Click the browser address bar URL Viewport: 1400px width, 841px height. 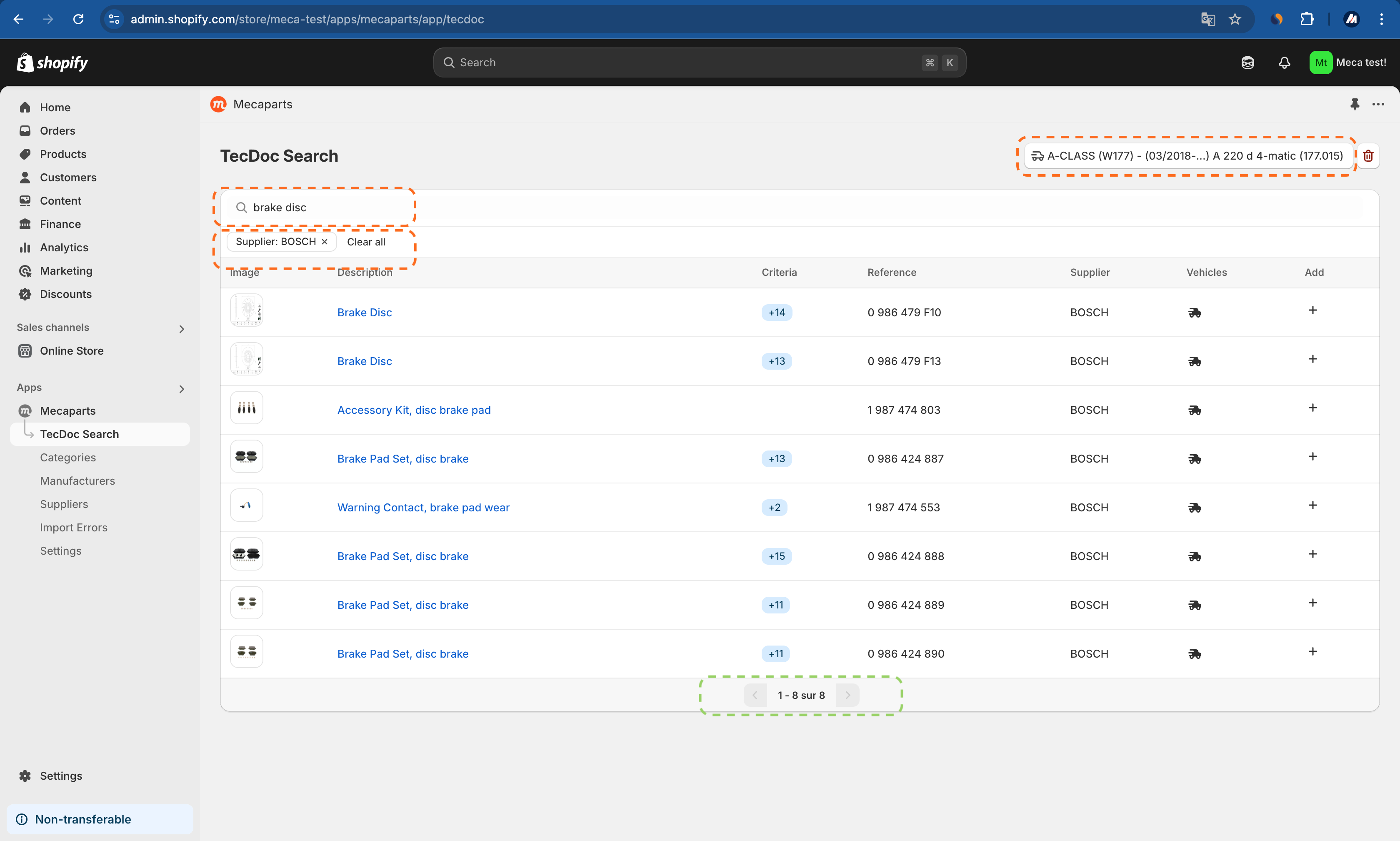[307, 19]
